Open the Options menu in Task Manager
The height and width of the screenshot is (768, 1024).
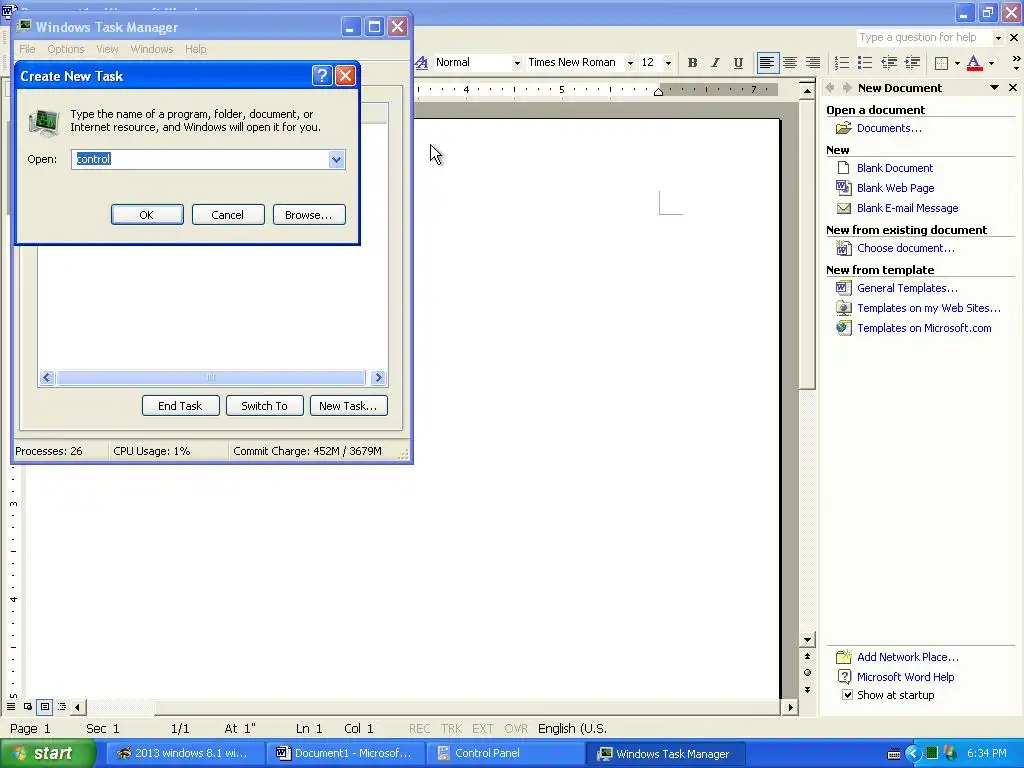click(x=65, y=49)
